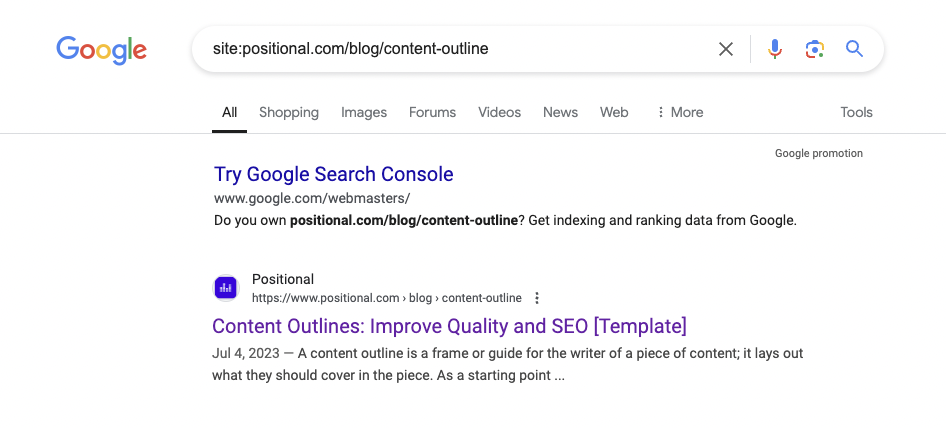946x428 pixels.
Task: Switch to the Web tab
Action: tap(614, 112)
